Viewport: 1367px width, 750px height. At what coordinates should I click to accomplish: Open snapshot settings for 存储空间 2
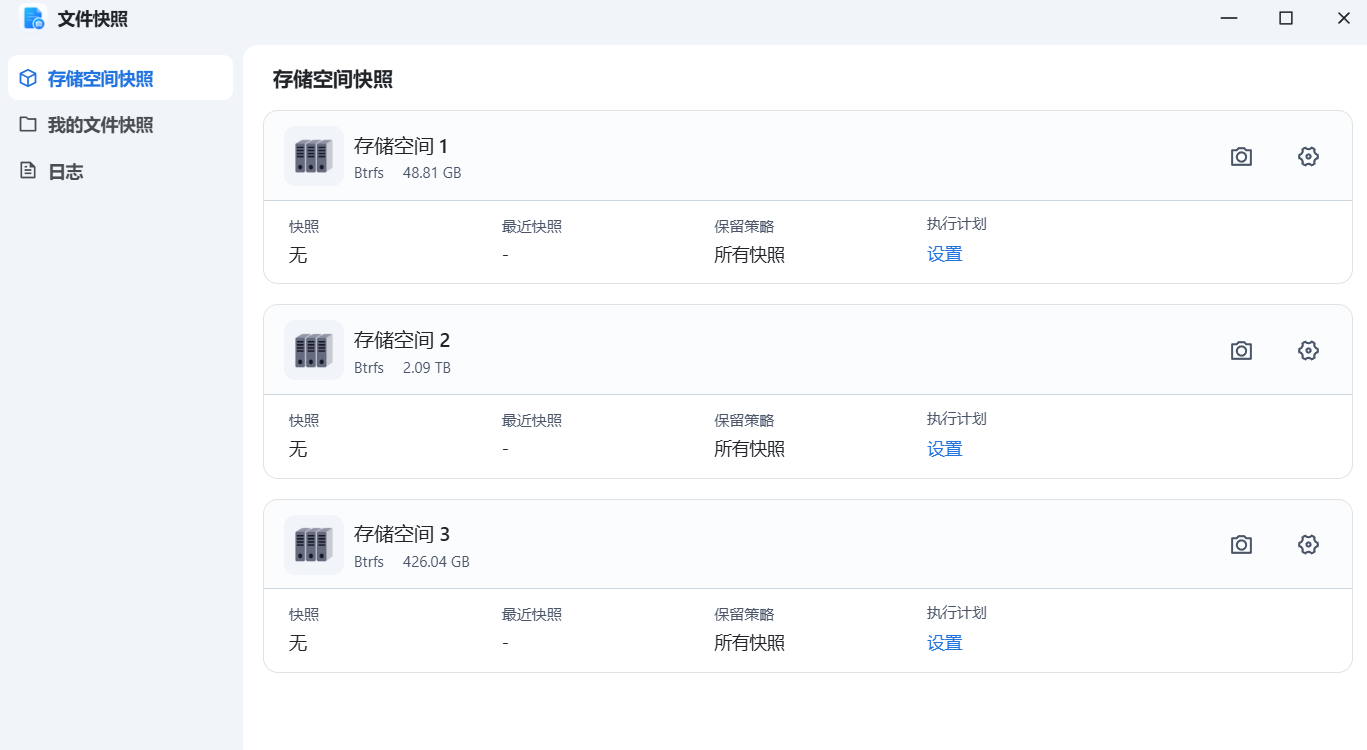(1308, 351)
